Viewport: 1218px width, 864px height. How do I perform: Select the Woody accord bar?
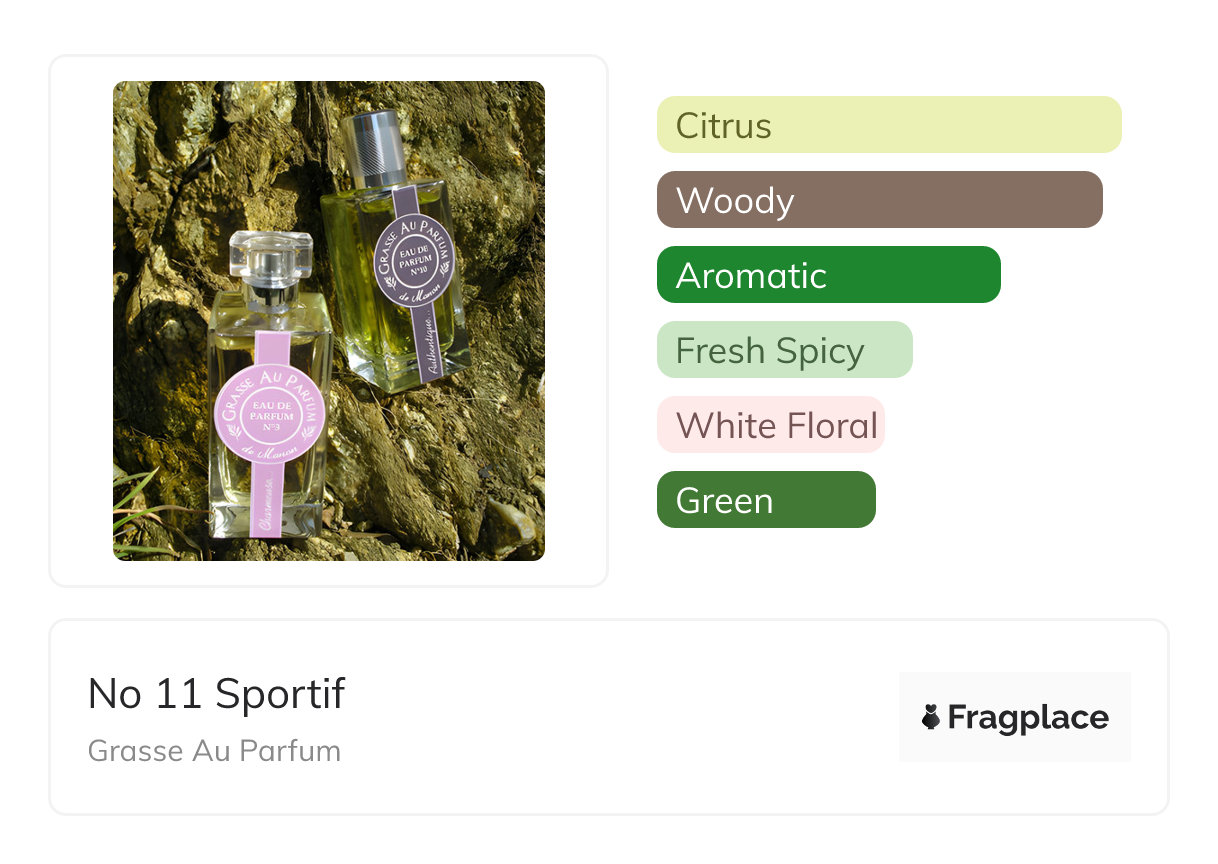pyautogui.click(x=879, y=200)
